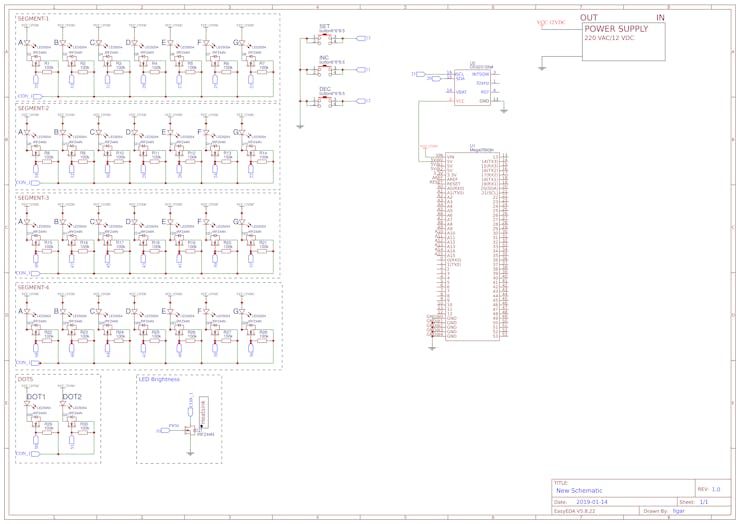This screenshot has height=524, width=740.
Task: Select the LED Brightness section label
Action: point(159,379)
